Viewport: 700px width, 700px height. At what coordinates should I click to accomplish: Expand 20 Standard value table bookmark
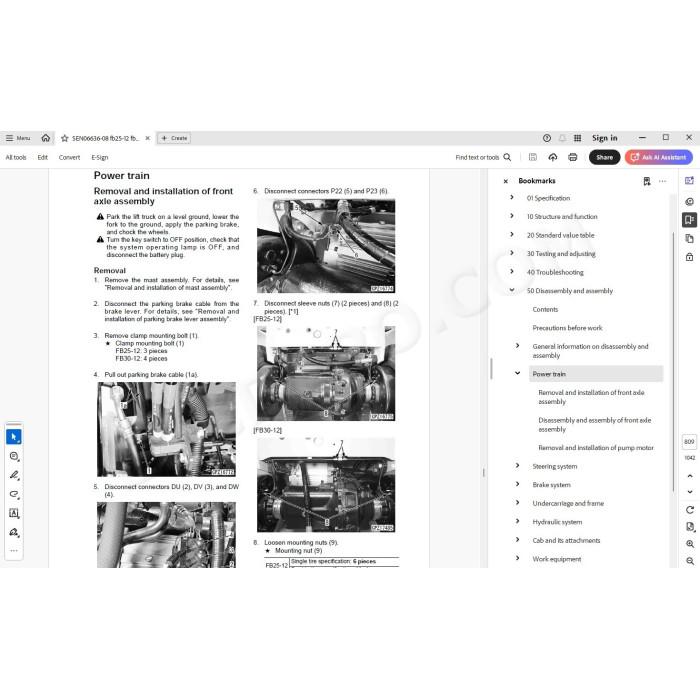(x=512, y=234)
